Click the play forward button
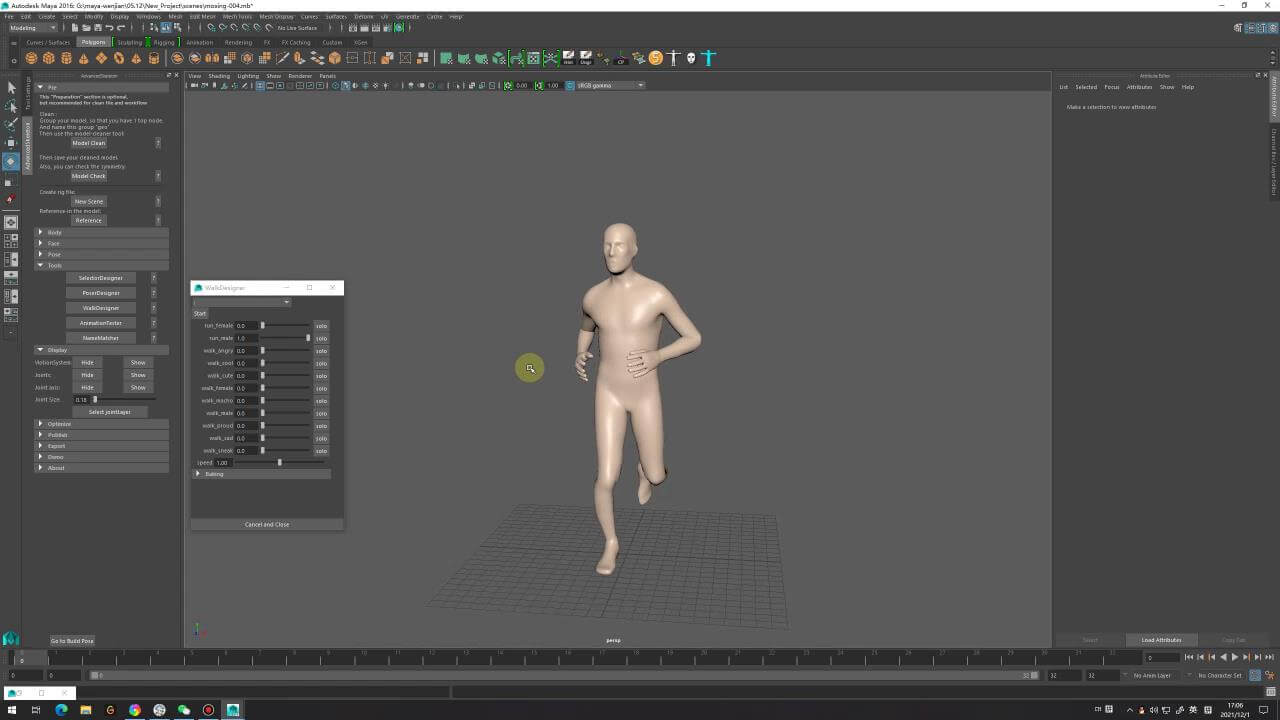The width and height of the screenshot is (1280, 720). pos(1234,657)
